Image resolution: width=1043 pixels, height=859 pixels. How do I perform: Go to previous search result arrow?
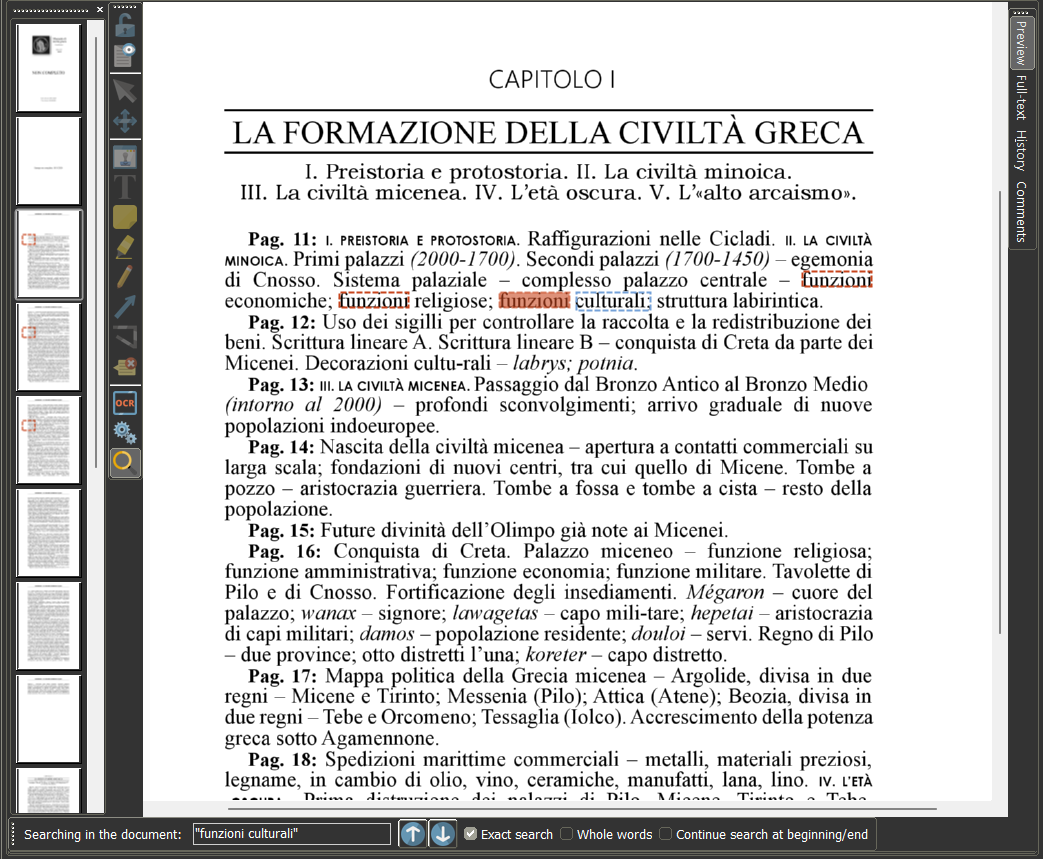(x=412, y=834)
